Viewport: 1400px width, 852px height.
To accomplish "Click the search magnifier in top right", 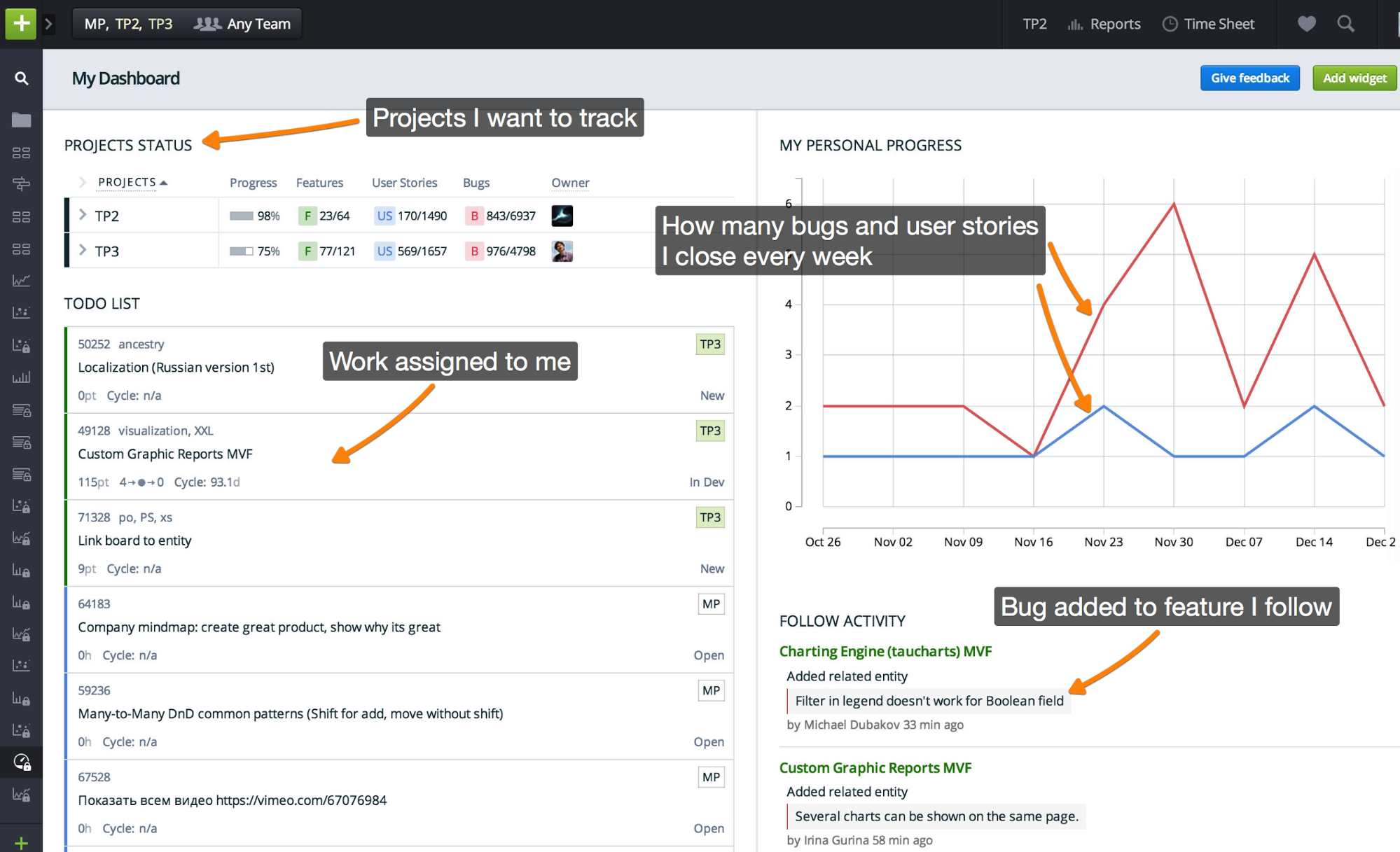I will coord(1345,23).
